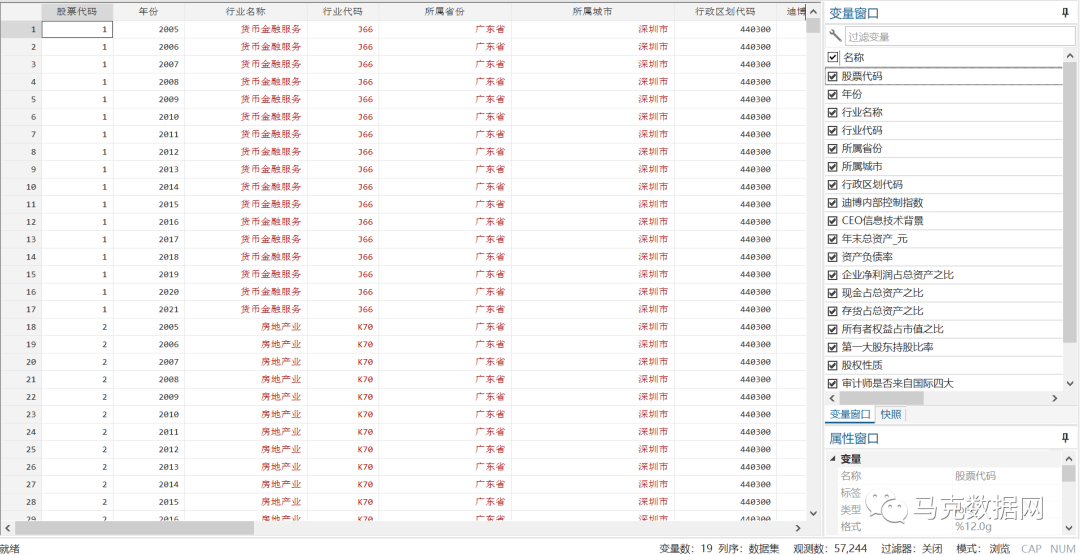Uncheck the 行业代码 variable
Viewport: 1080px width, 555px height.
click(833, 130)
